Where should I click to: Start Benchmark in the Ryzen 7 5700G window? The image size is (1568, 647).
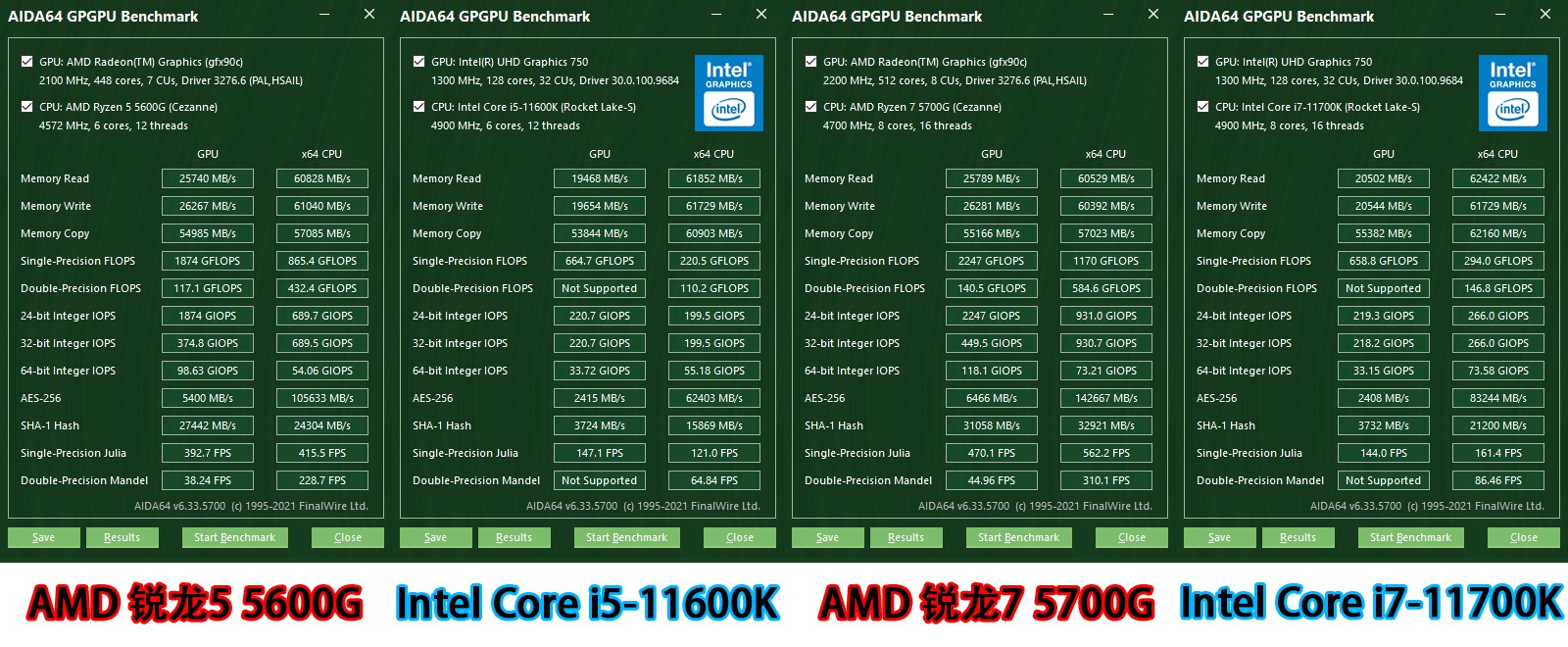pyautogui.click(x=1018, y=537)
